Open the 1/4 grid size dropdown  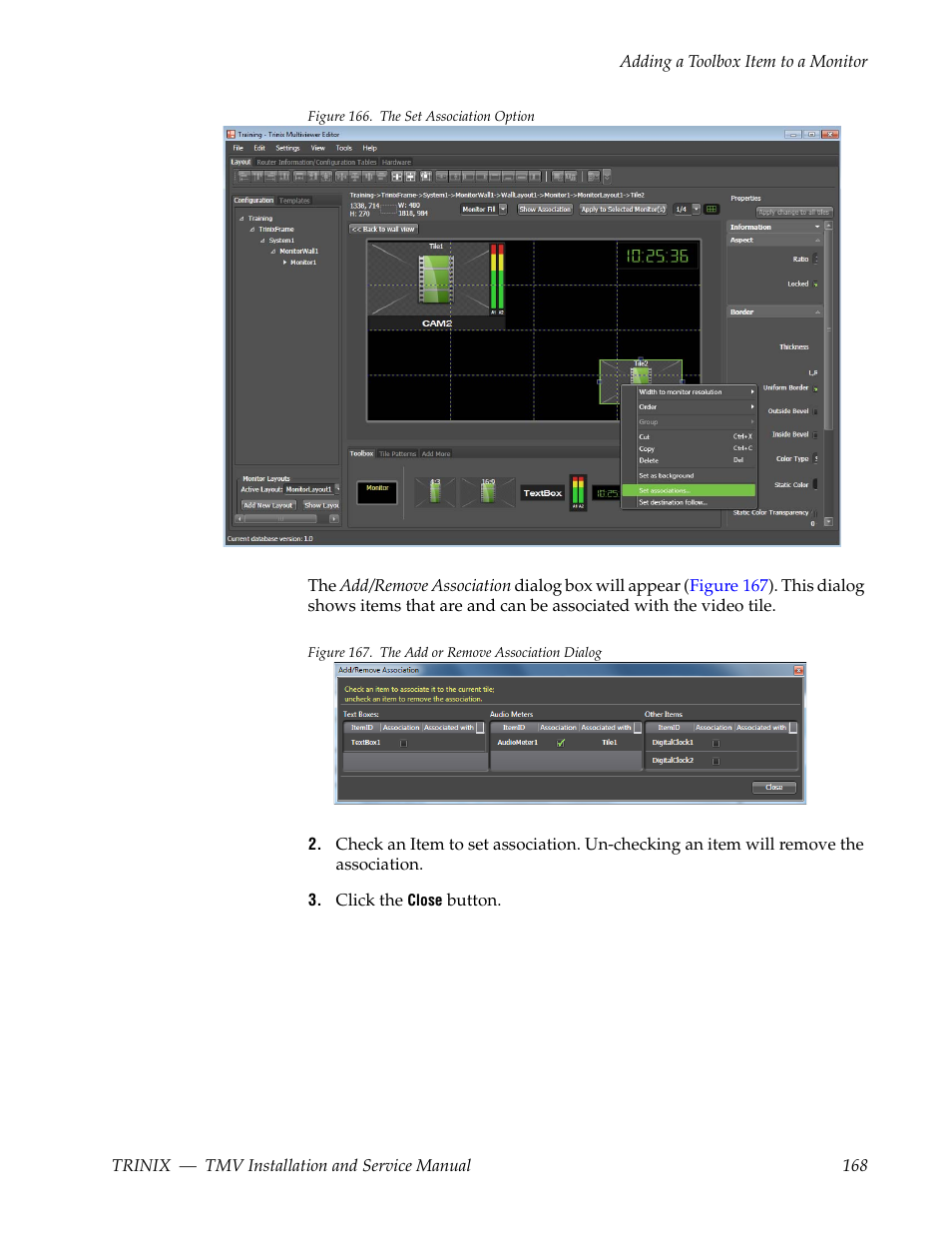696,209
